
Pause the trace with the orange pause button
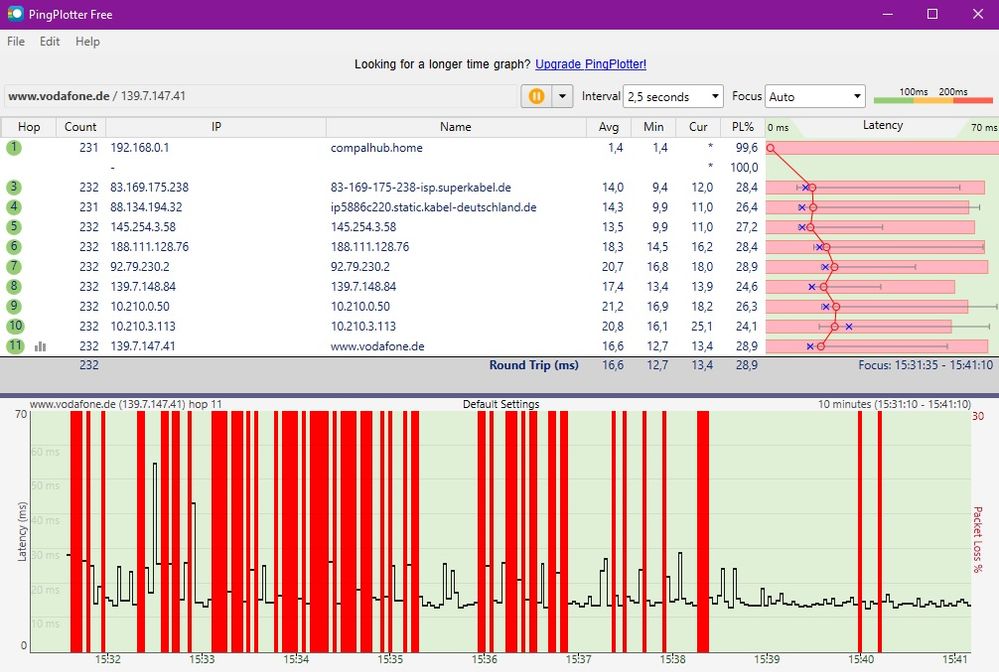click(x=536, y=96)
